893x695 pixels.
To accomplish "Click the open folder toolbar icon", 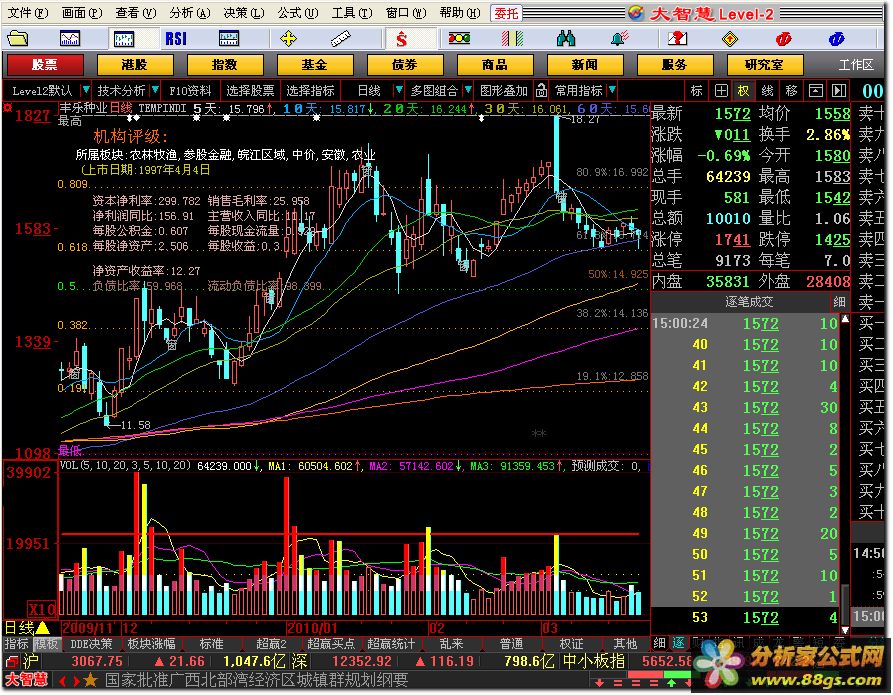I will [x=17, y=39].
